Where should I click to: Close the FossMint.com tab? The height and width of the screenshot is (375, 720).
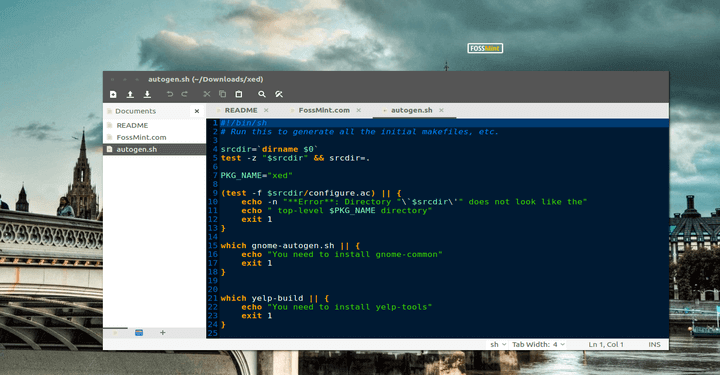tap(359, 110)
